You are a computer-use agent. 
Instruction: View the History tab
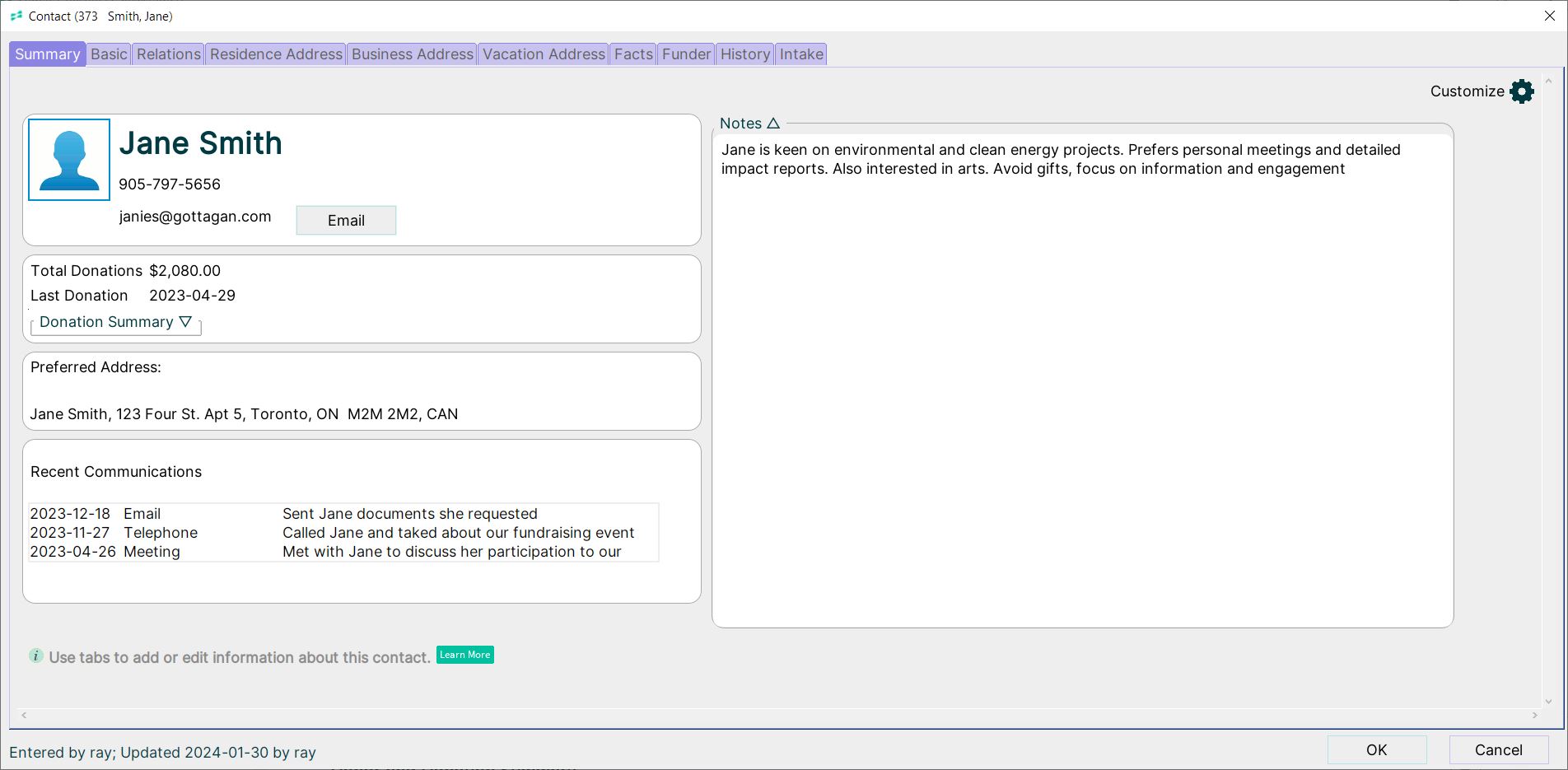[x=745, y=54]
